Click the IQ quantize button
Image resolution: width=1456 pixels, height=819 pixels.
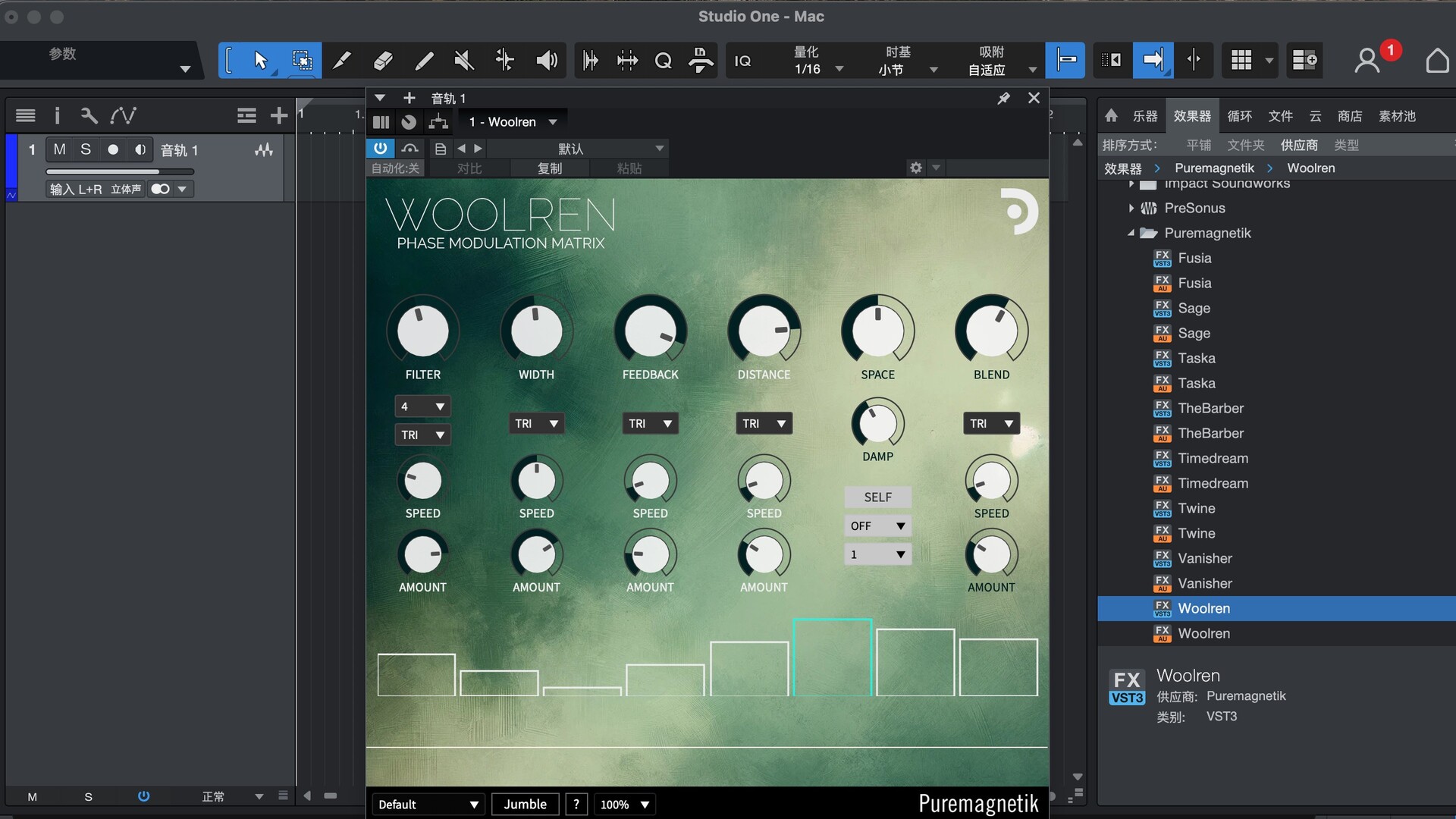click(743, 61)
